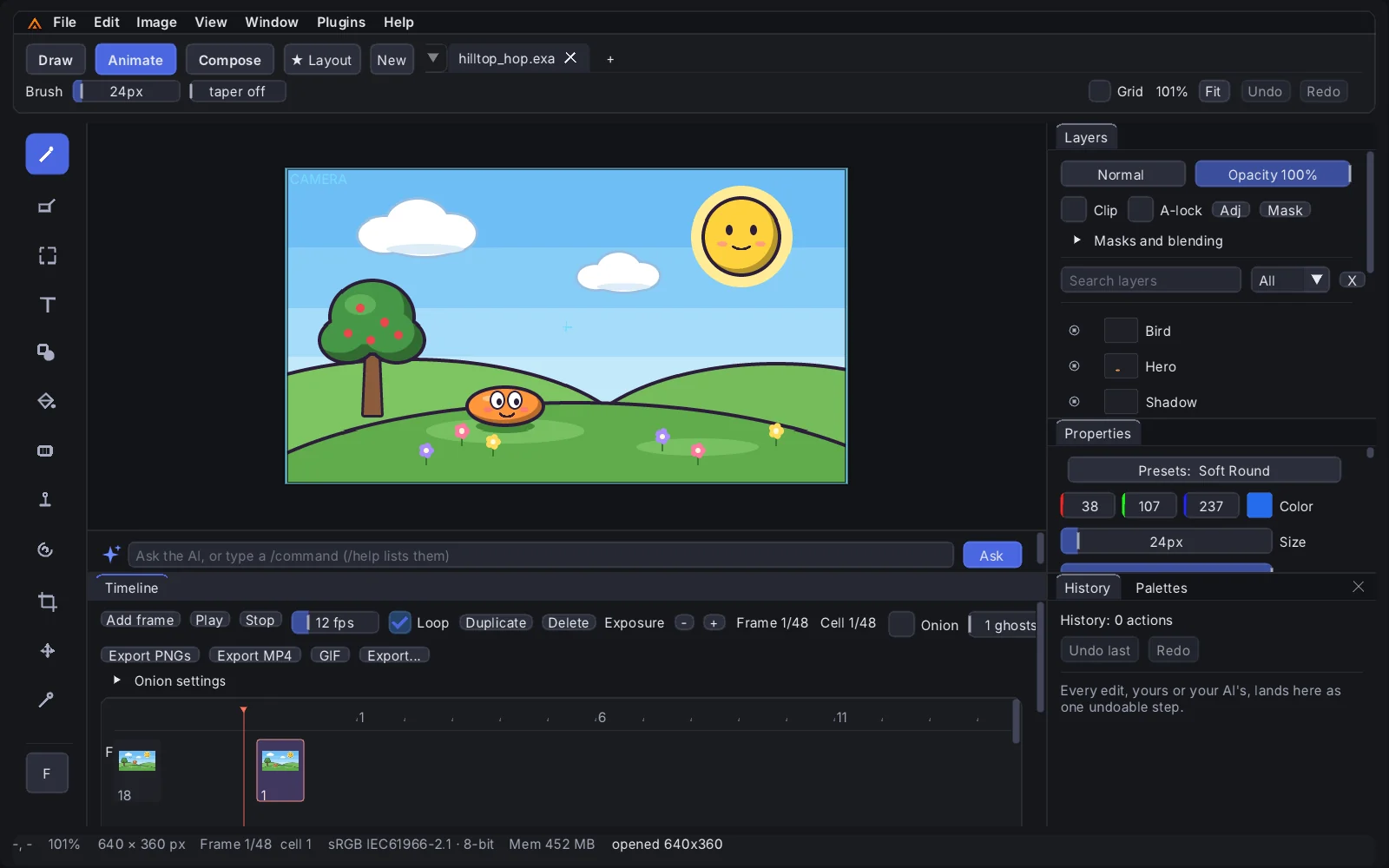Screen dimensions: 1389x868
Task: Choose the Stamp tool
Action: coord(47,499)
